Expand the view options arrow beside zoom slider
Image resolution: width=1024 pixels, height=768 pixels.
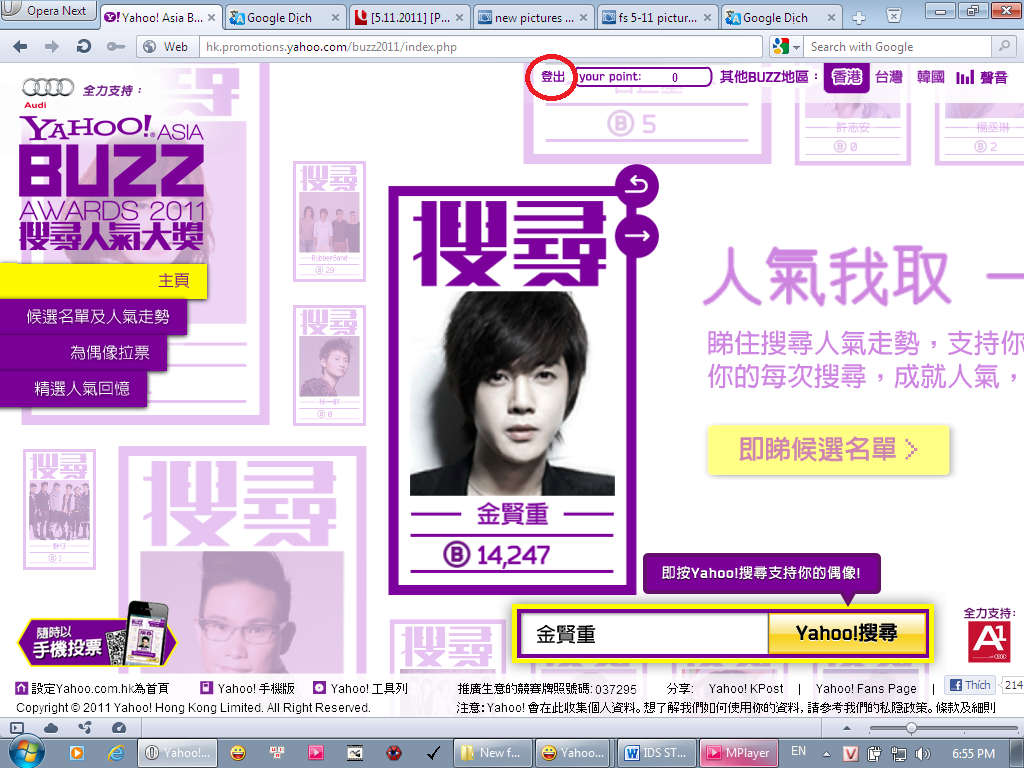(847, 728)
